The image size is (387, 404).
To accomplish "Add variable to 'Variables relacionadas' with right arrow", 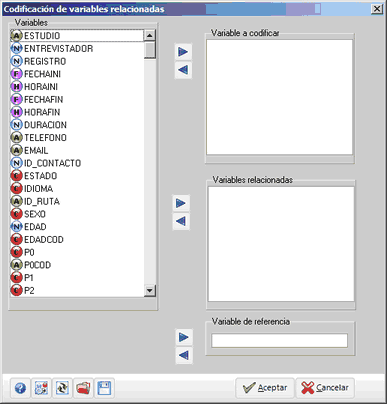I will click(x=181, y=203).
